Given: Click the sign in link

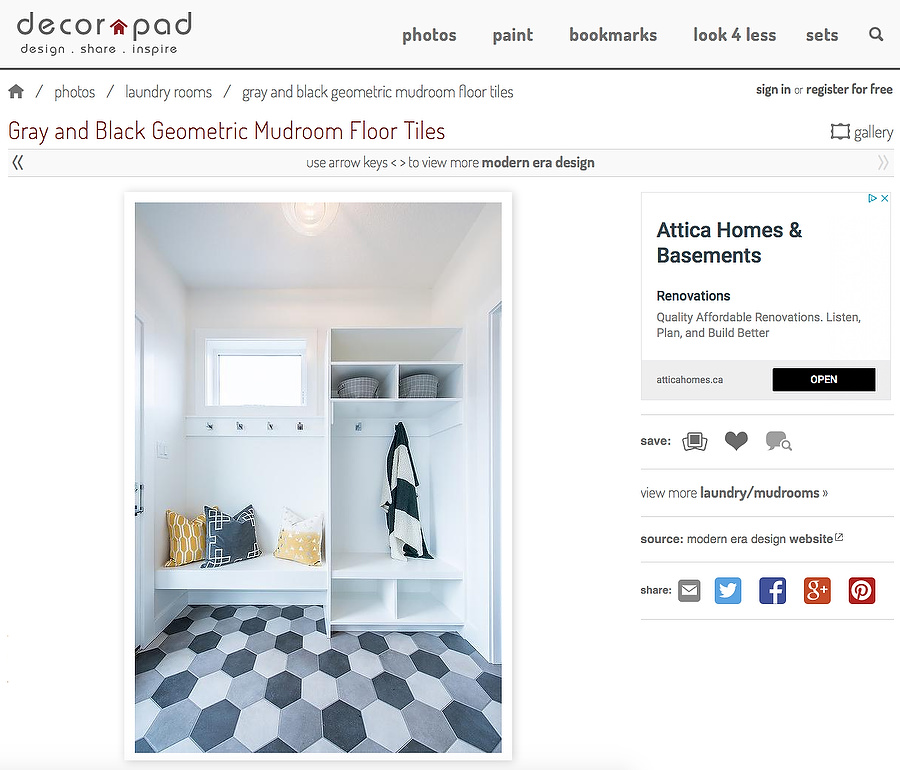Looking at the screenshot, I should (773, 90).
